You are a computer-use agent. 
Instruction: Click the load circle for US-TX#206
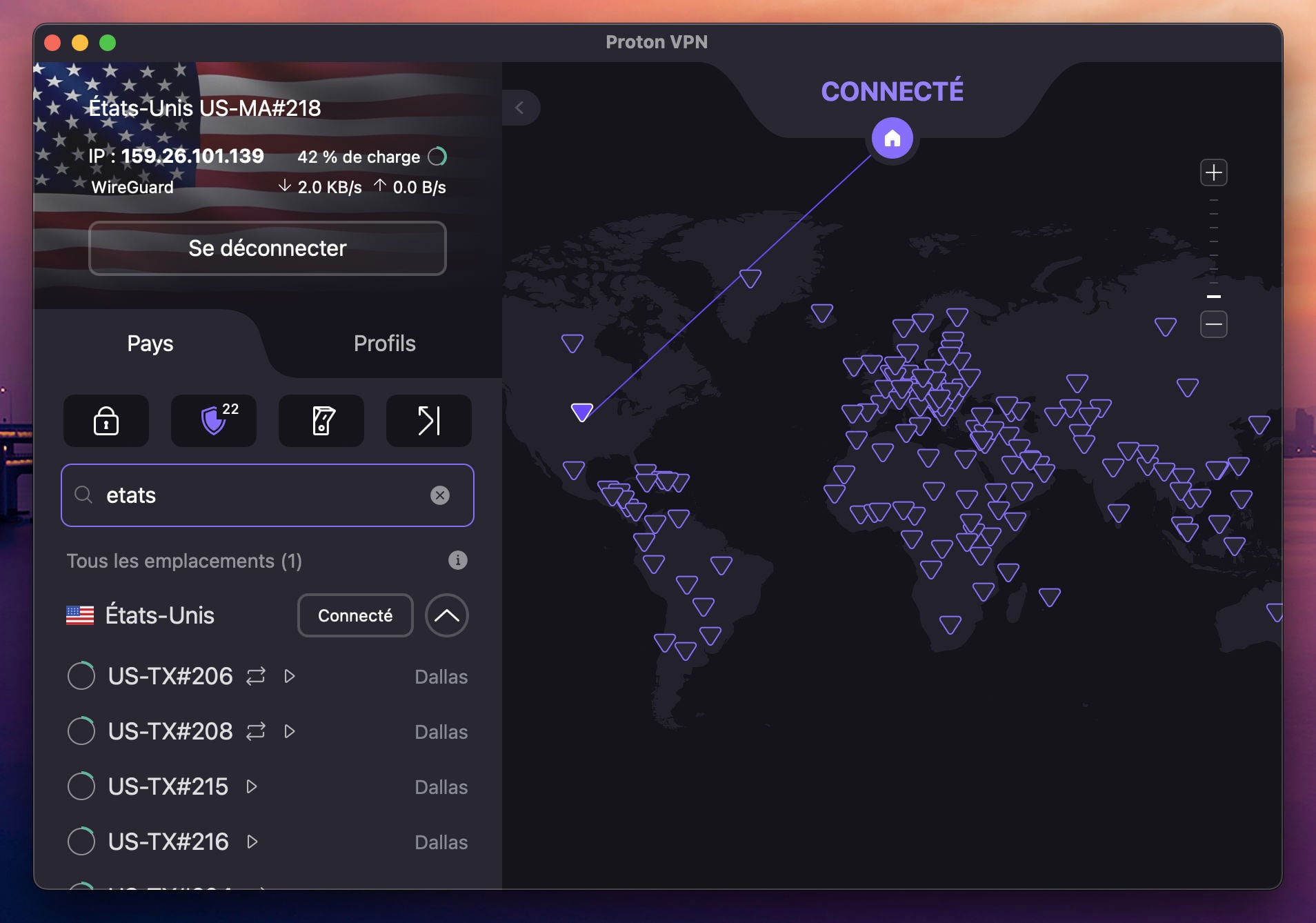coord(81,676)
